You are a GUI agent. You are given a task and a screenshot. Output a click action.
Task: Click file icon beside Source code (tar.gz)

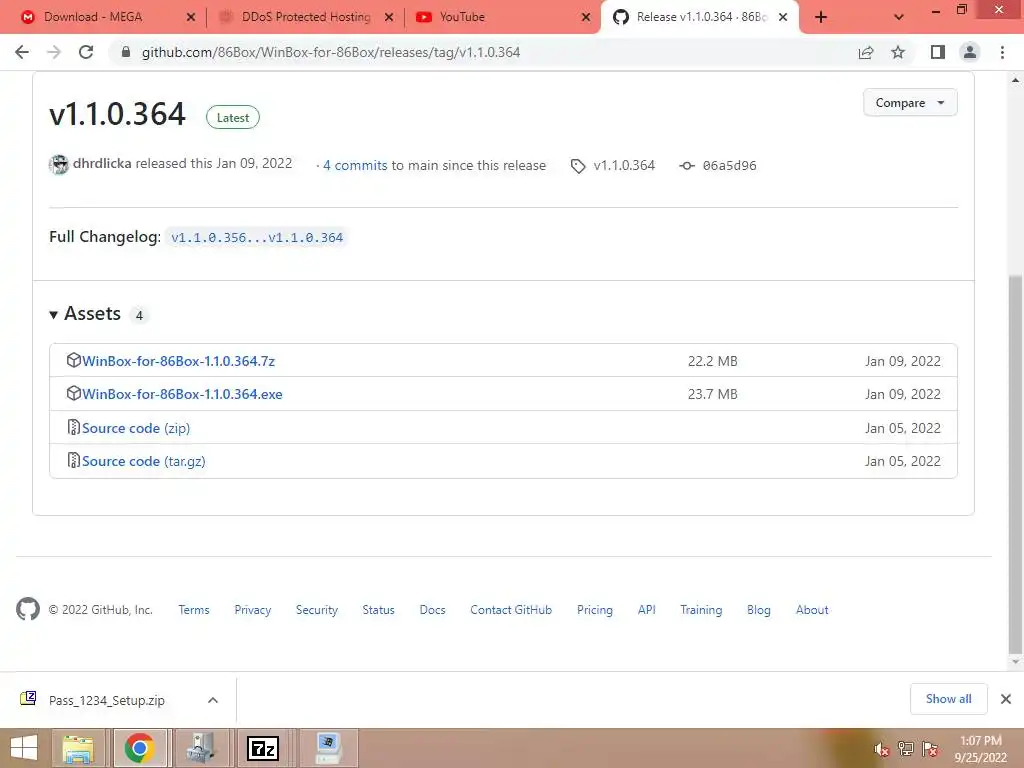click(74, 460)
